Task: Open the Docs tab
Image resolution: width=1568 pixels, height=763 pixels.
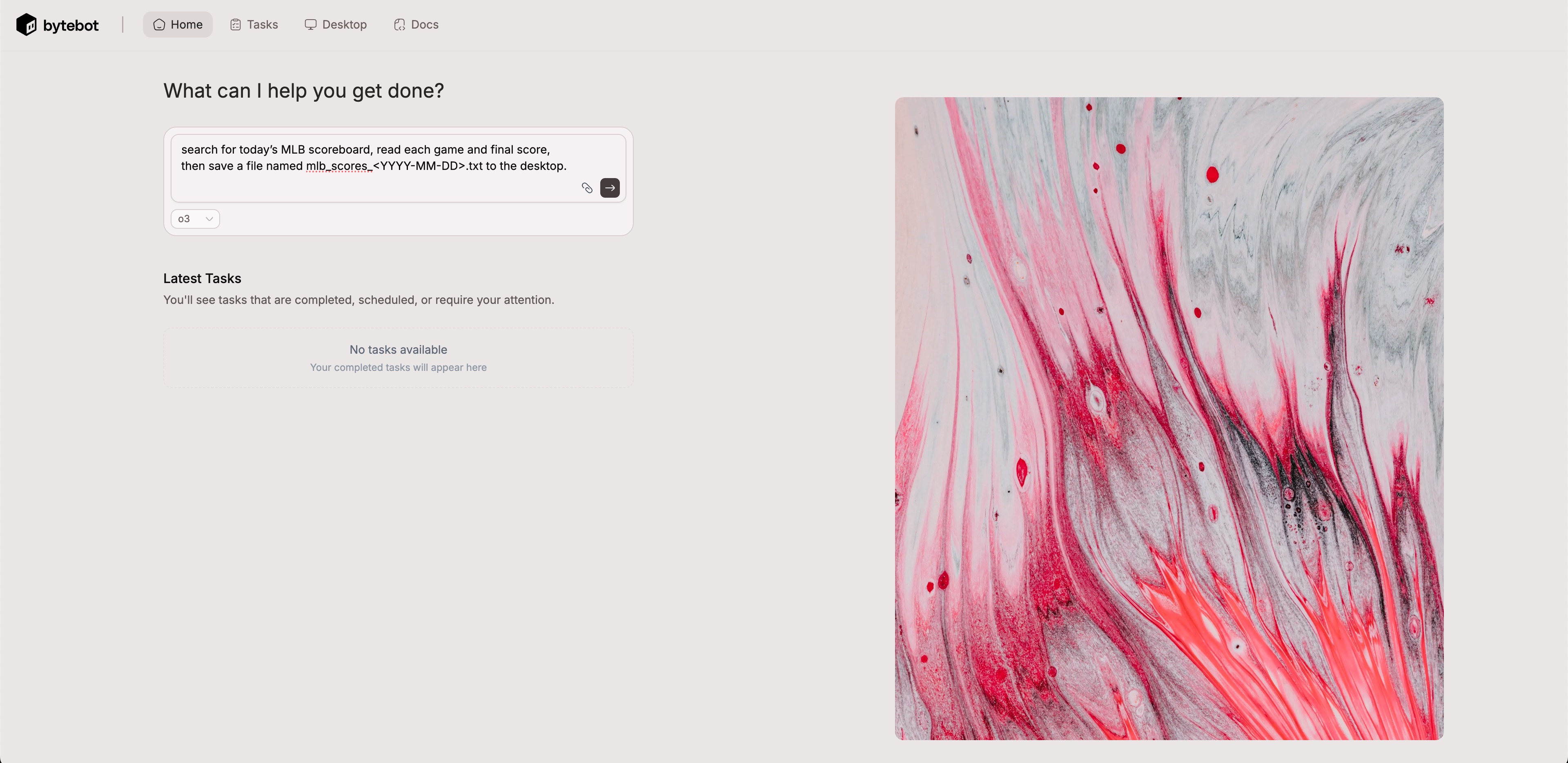Action: coord(416,25)
